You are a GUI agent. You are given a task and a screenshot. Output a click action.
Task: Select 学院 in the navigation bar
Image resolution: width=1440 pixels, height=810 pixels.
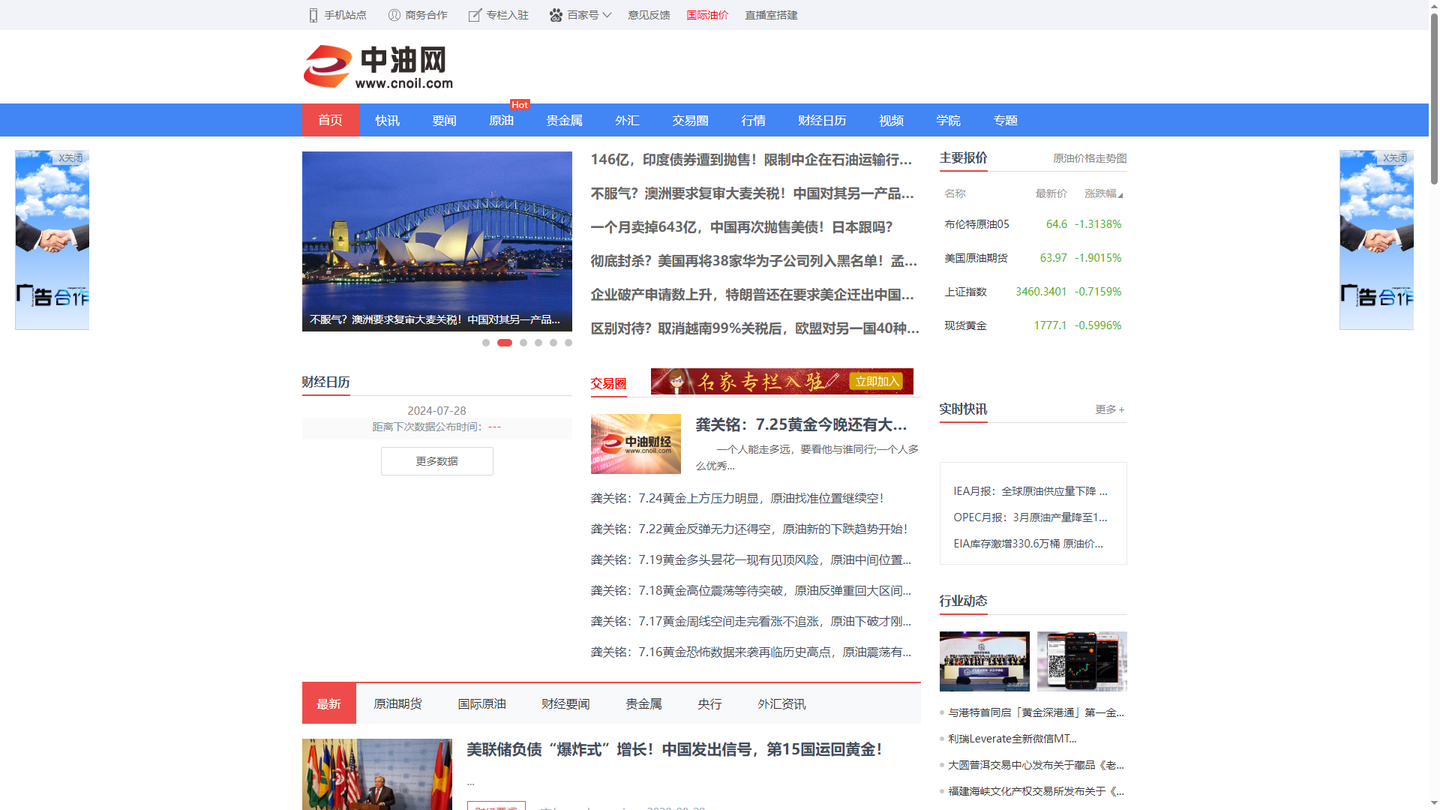(x=948, y=120)
